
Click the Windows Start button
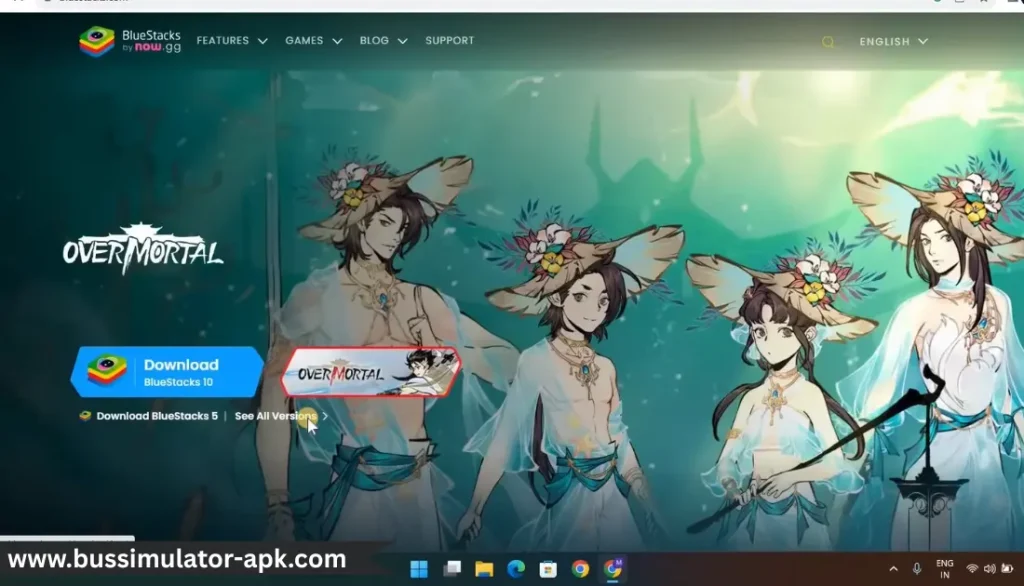pos(420,568)
